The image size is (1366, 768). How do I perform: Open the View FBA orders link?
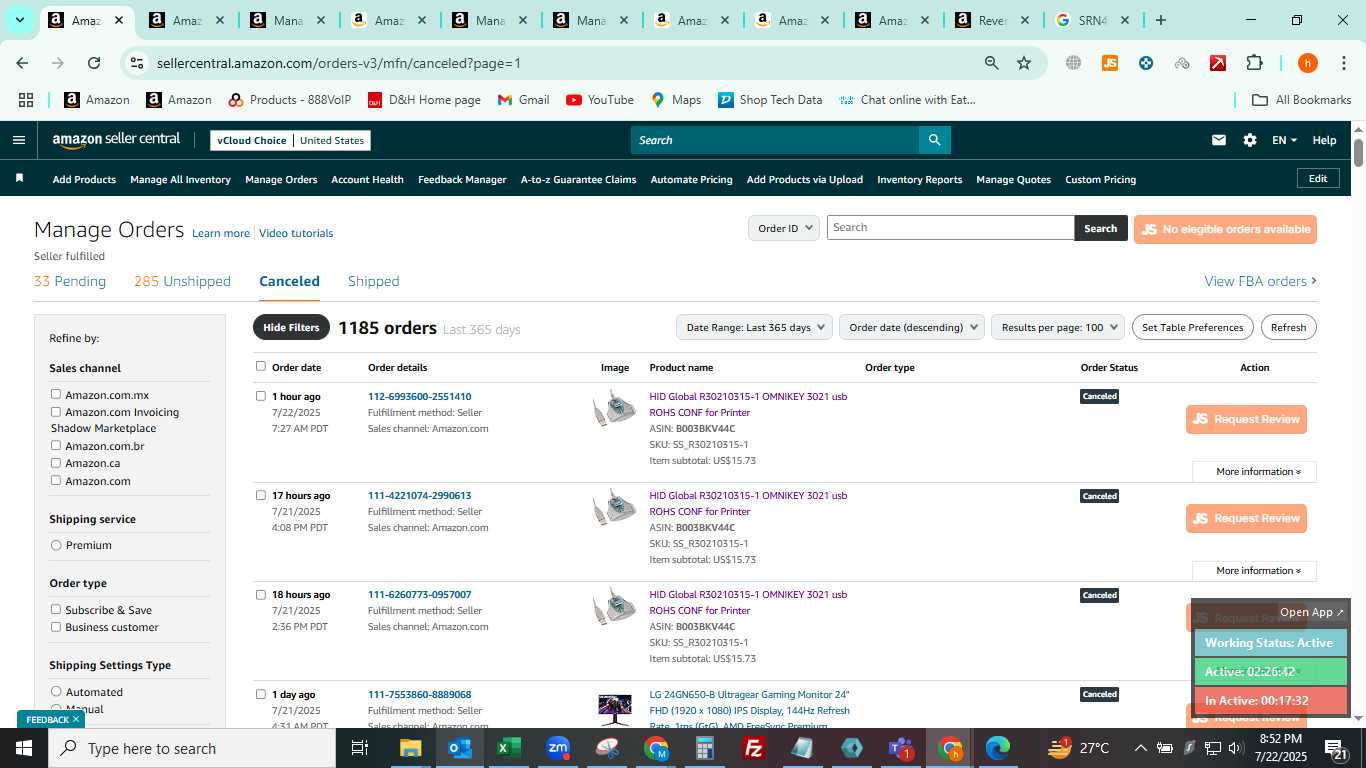(1260, 281)
